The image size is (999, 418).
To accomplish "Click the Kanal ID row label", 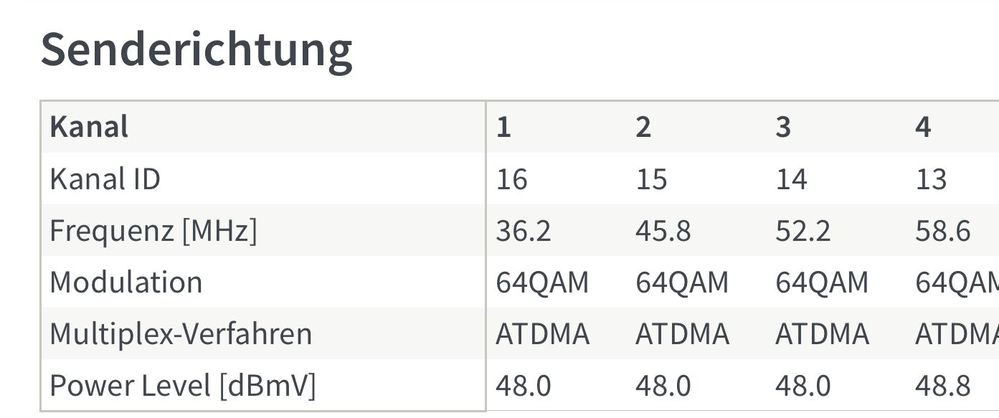I will tap(105, 179).
